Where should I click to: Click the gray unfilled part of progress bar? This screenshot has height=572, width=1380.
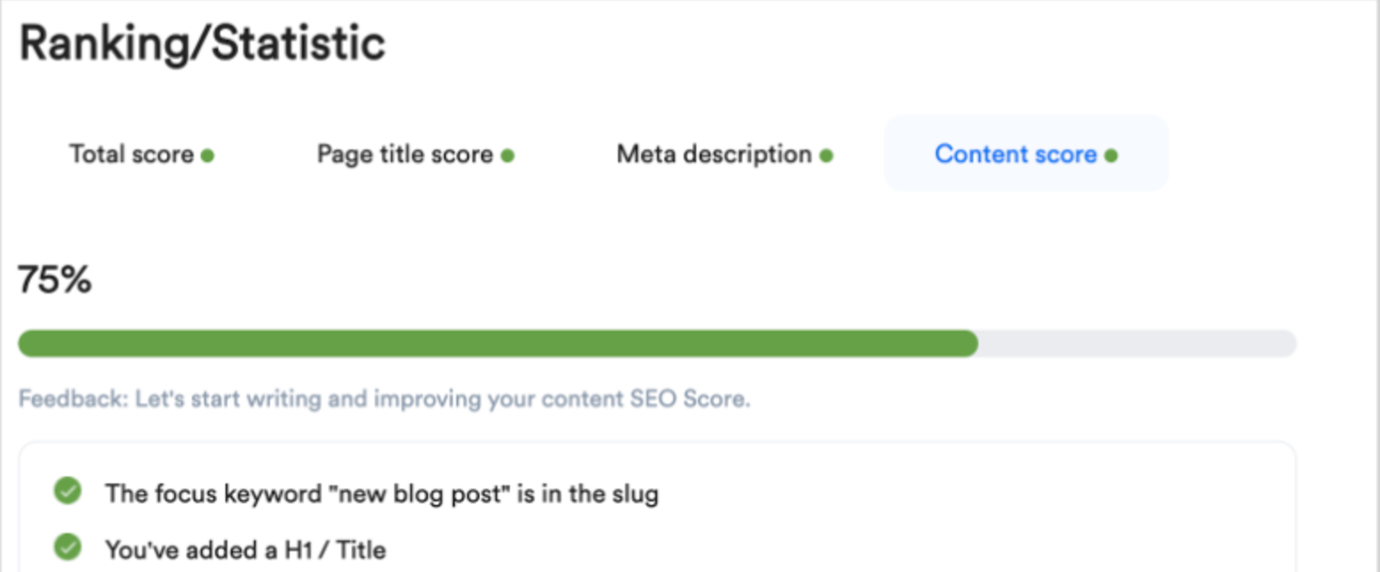tap(1137, 344)
